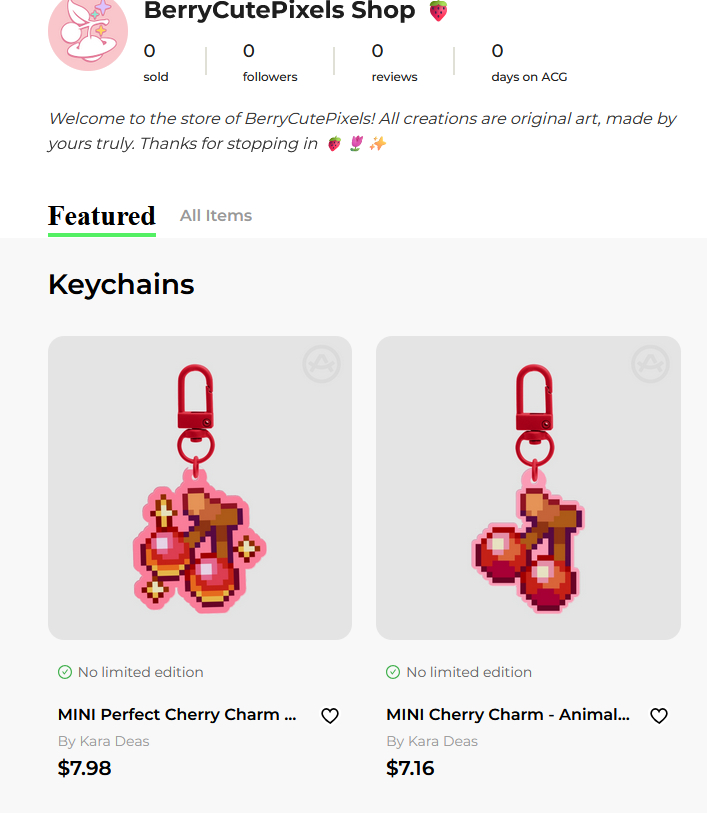Click green check icon under Cherry Charm Animal
This screenshot has width=707, height=813.
(x=393, y=672)
